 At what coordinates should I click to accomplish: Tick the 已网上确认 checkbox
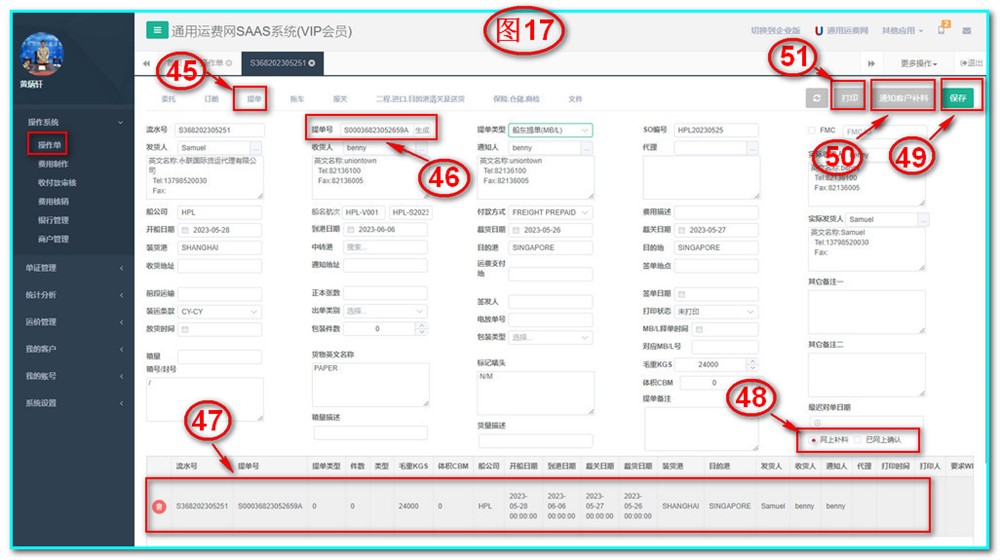857,440
